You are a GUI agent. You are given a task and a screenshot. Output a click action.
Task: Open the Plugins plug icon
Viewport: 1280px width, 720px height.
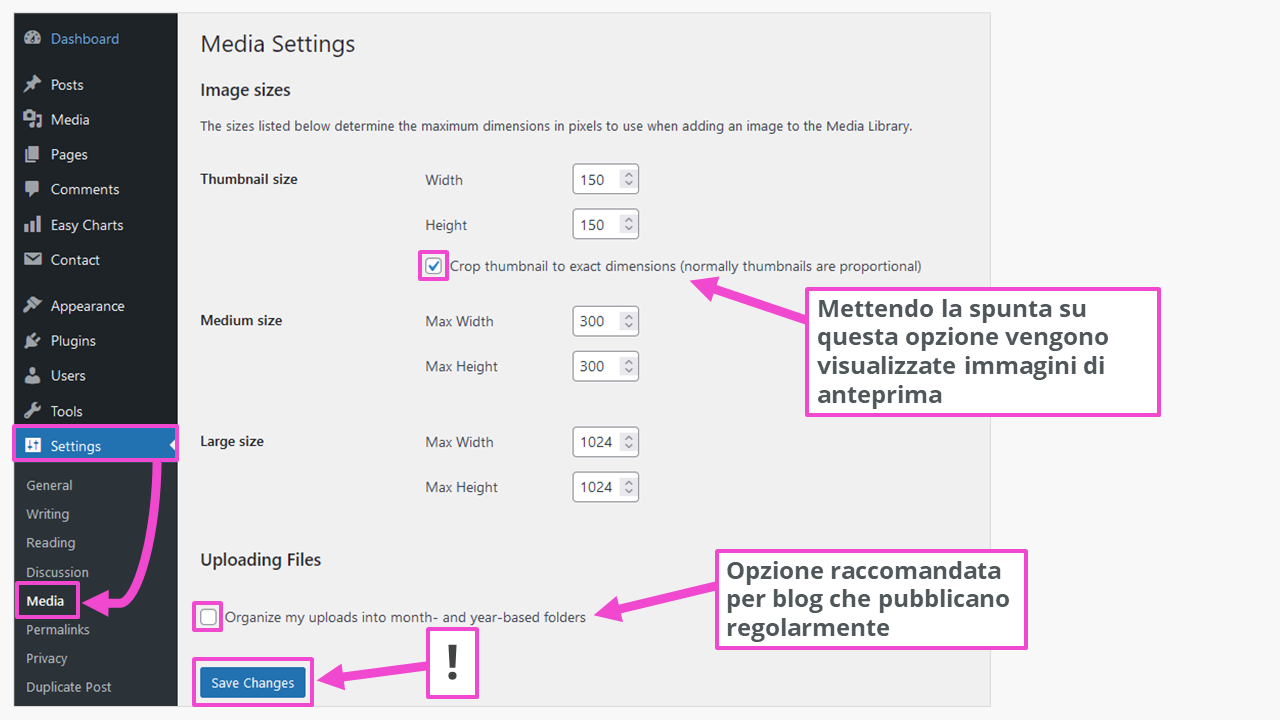point(32,340)
